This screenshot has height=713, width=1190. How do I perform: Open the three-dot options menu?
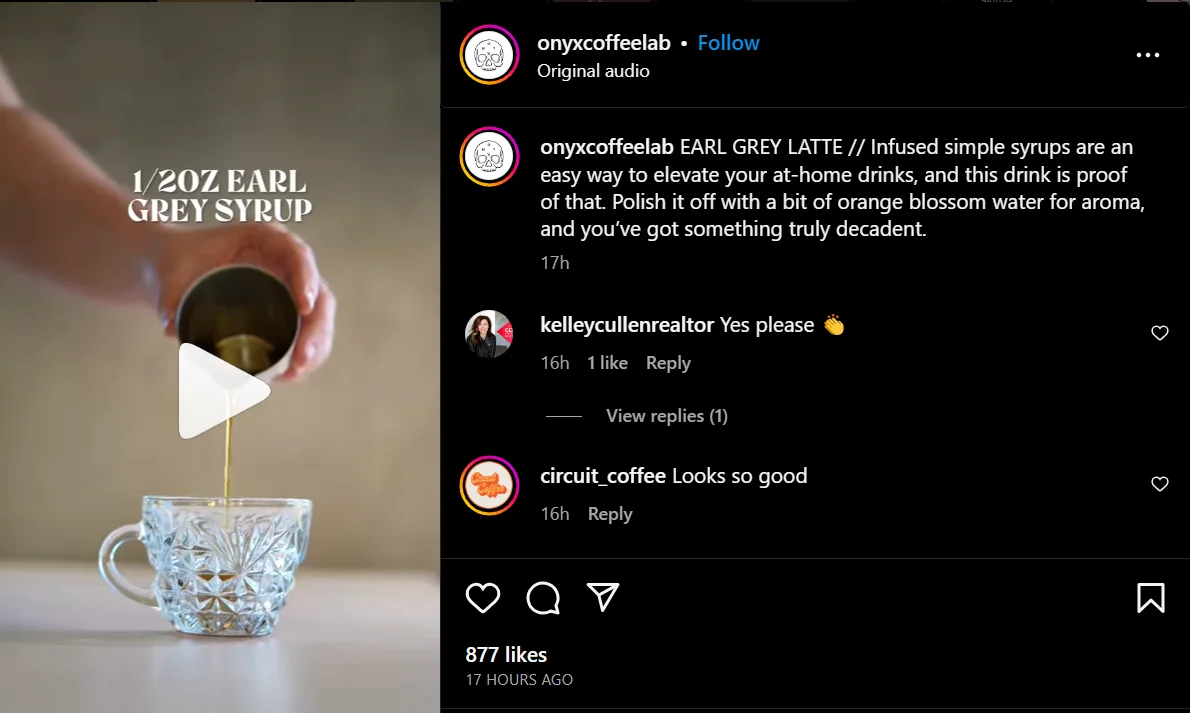coord(1147,55)
